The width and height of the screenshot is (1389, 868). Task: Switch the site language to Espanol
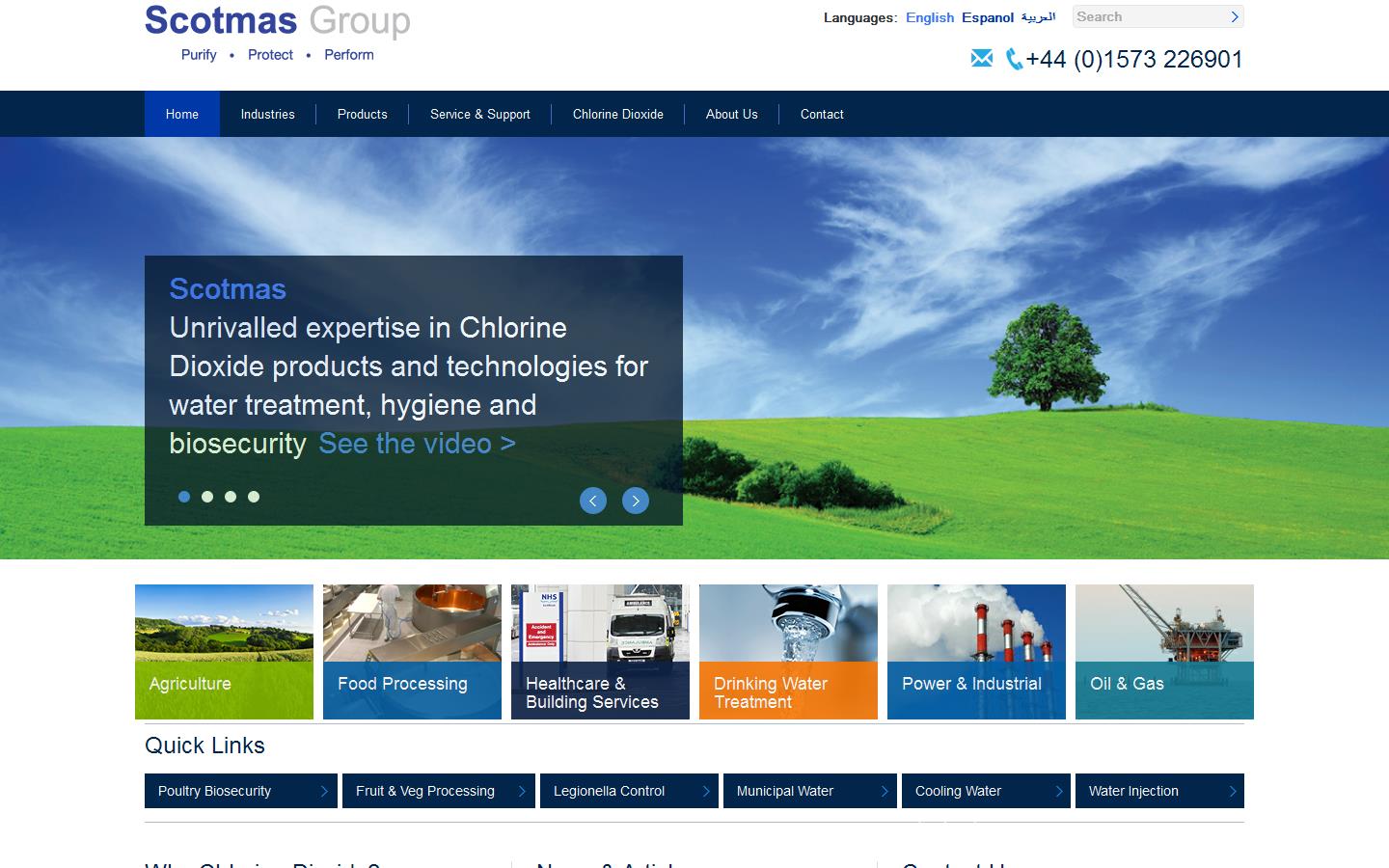coord(988,17)
